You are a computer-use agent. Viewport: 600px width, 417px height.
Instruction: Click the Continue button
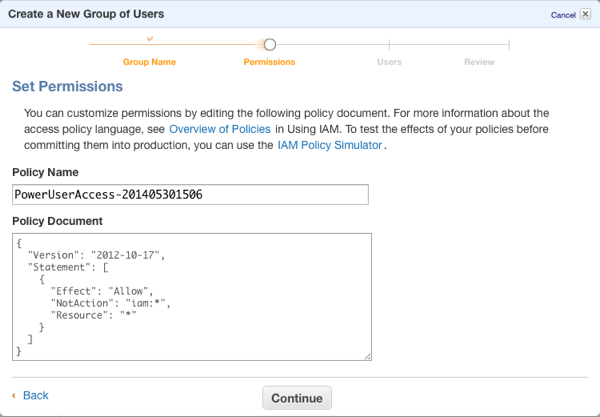pos(297,398)
